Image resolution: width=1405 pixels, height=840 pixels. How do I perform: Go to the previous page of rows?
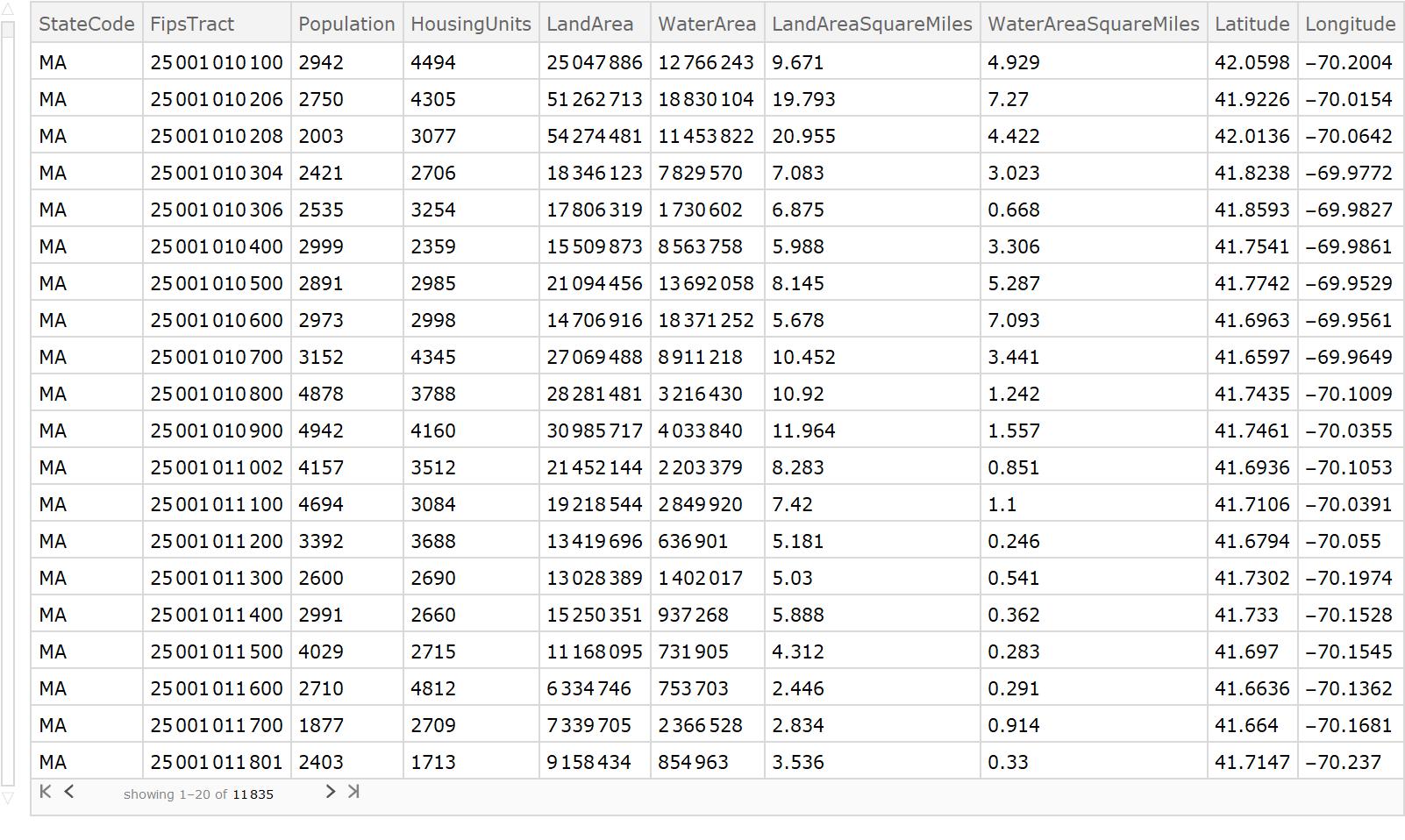coord(69,792)
